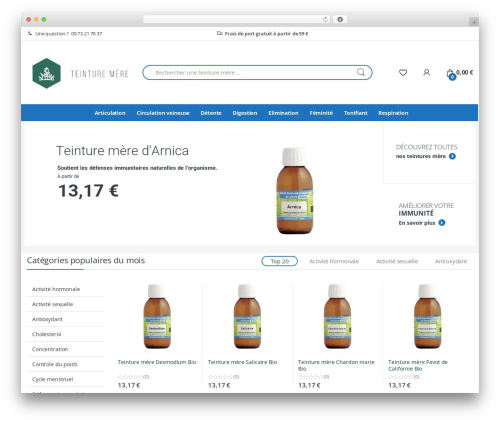Open the Tonifiant menu

[x=356, y=113]
